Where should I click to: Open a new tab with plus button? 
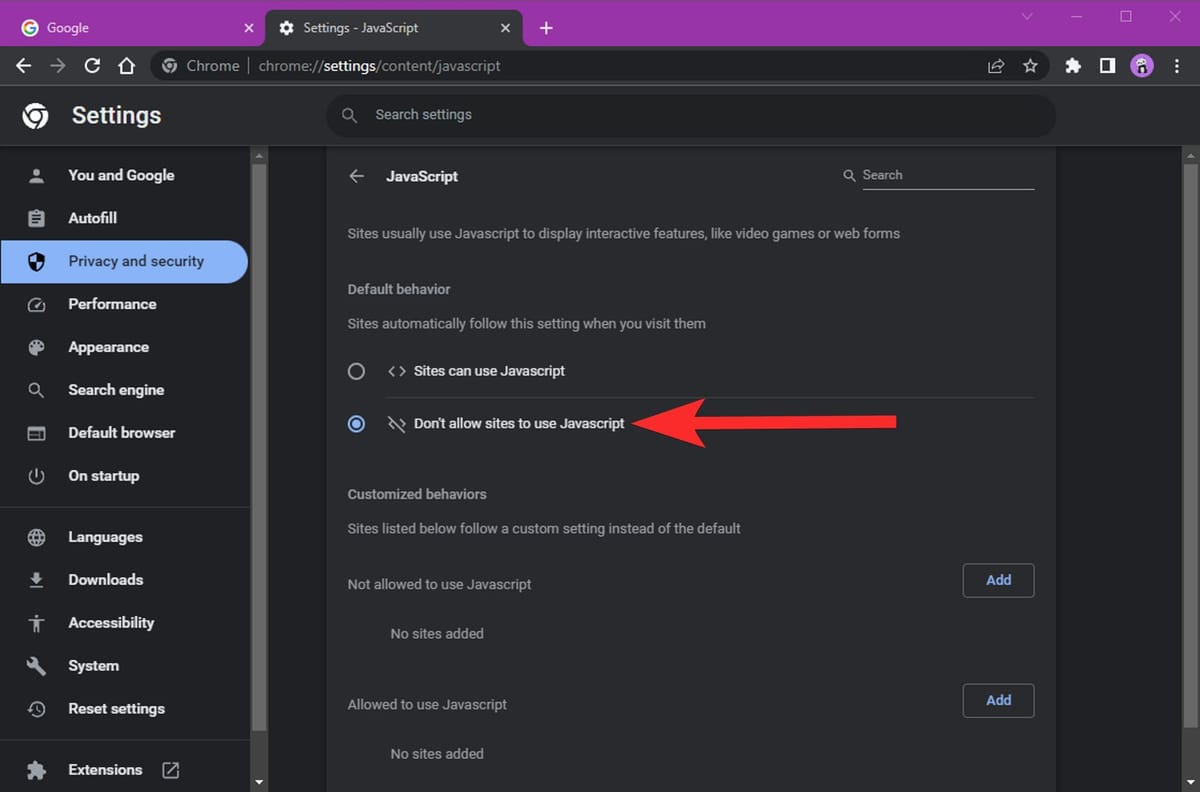point(545,27)
